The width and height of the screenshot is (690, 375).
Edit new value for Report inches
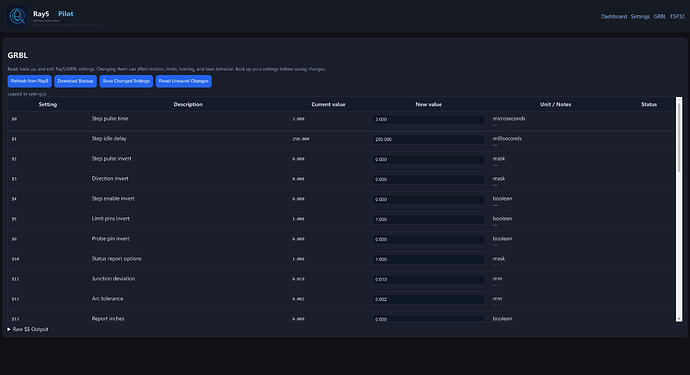(428, 319)
